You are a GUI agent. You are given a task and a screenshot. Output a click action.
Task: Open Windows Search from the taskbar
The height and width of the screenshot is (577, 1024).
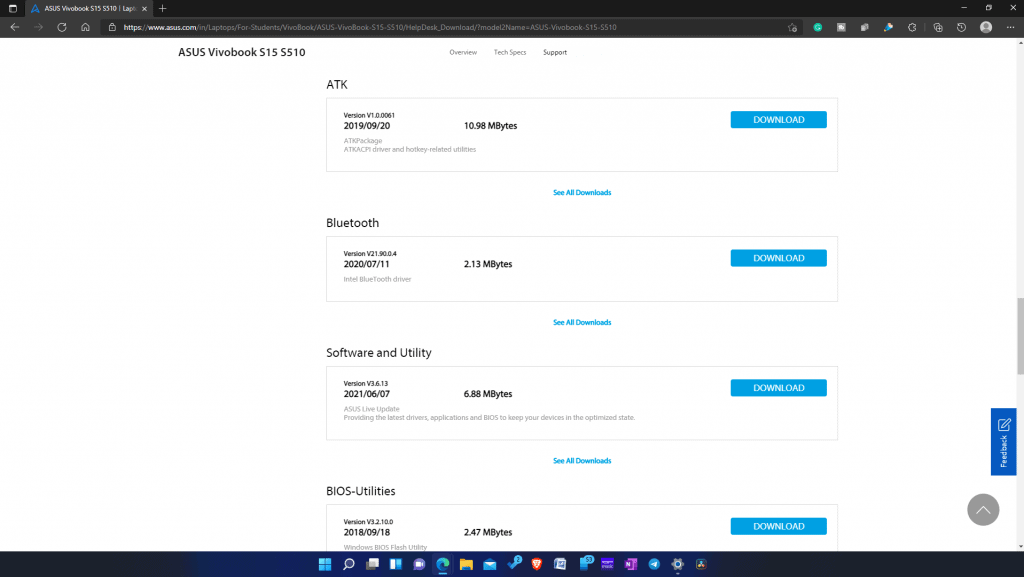[348, 563]
